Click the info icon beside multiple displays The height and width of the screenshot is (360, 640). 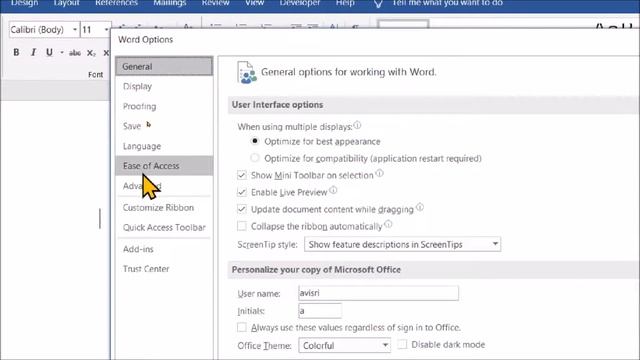[357, 125]
